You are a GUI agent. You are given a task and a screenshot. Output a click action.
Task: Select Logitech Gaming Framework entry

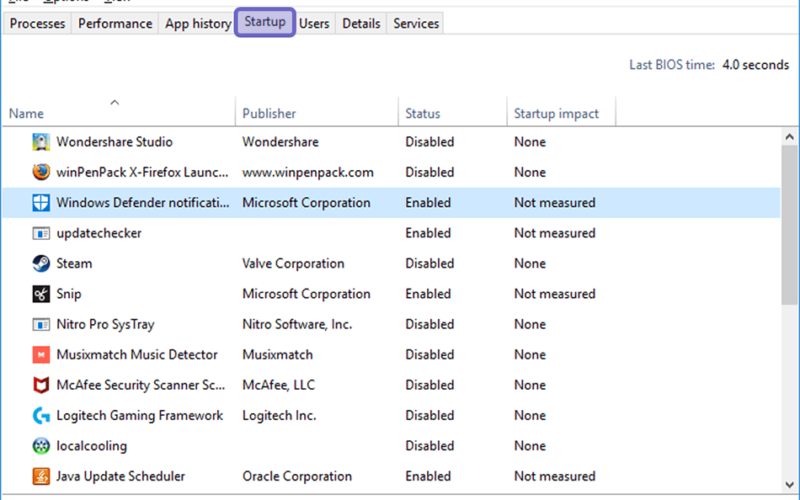click(x=139, y=415)
